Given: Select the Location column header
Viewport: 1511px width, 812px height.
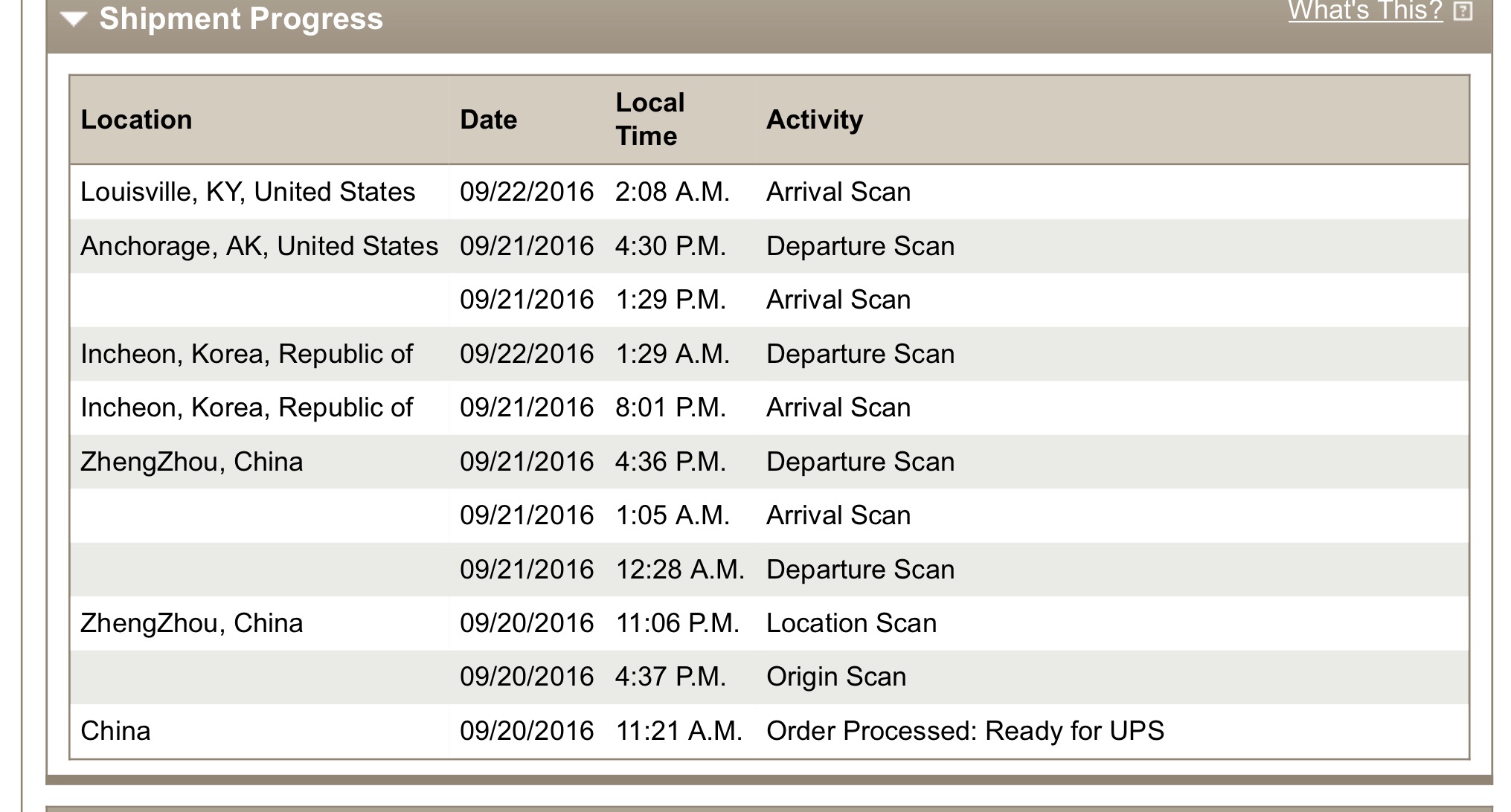Looking at the screenshot, I should 136,120.
